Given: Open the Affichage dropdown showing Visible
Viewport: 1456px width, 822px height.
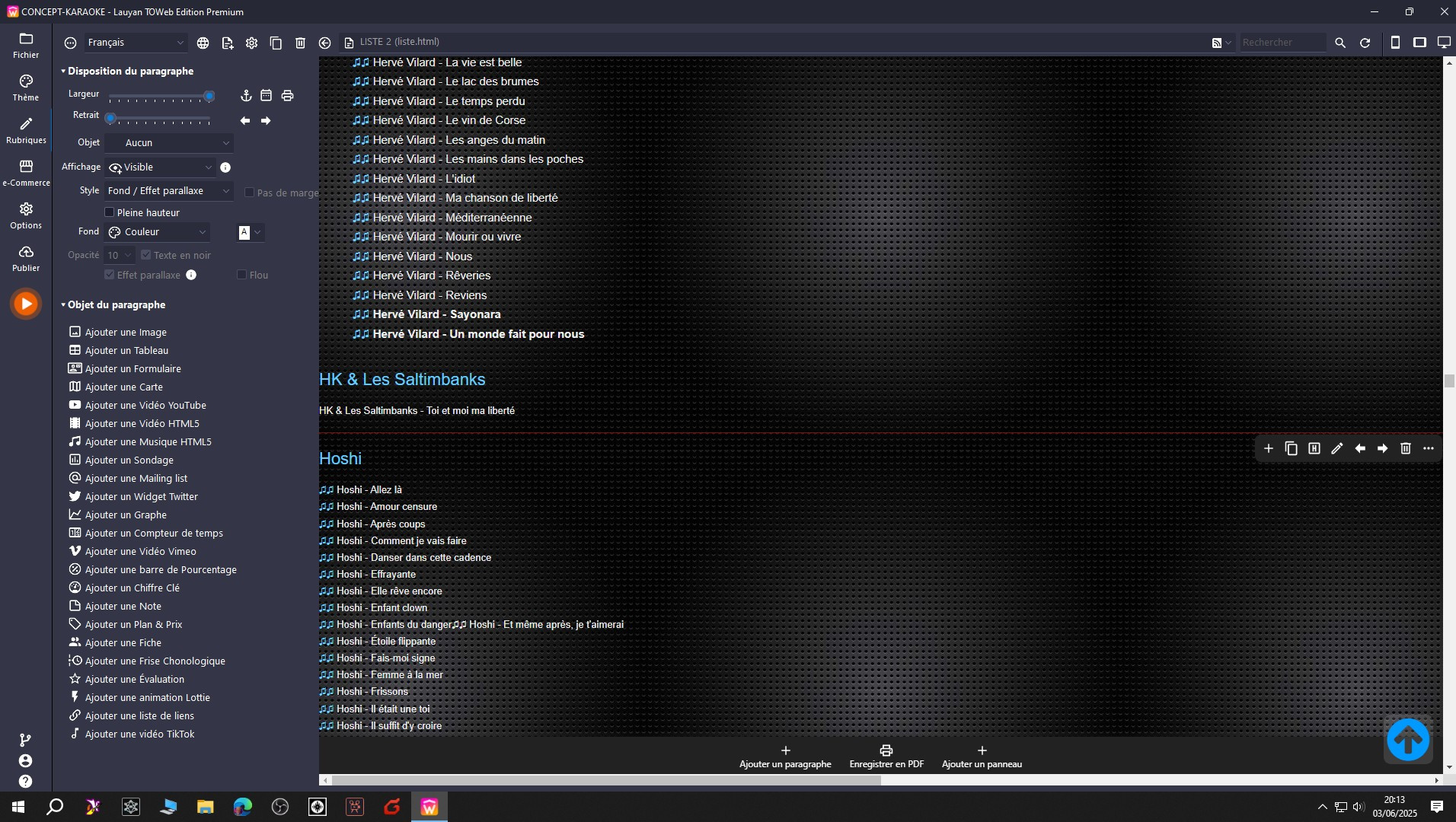Looking at the screenshot, I should coord(160,167).
